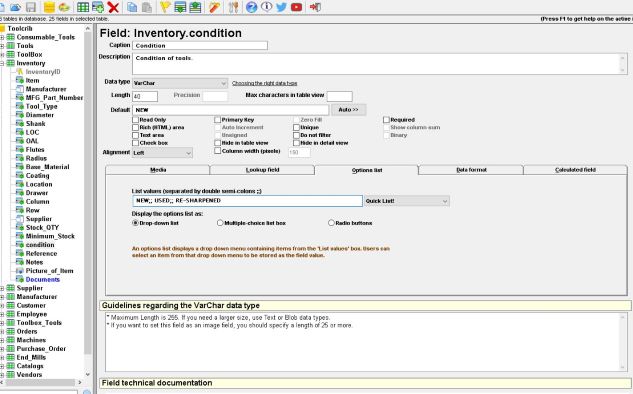Check the Text area option
Image resolution: width=633 pixels, height=394 pixels.
point(135,135)
